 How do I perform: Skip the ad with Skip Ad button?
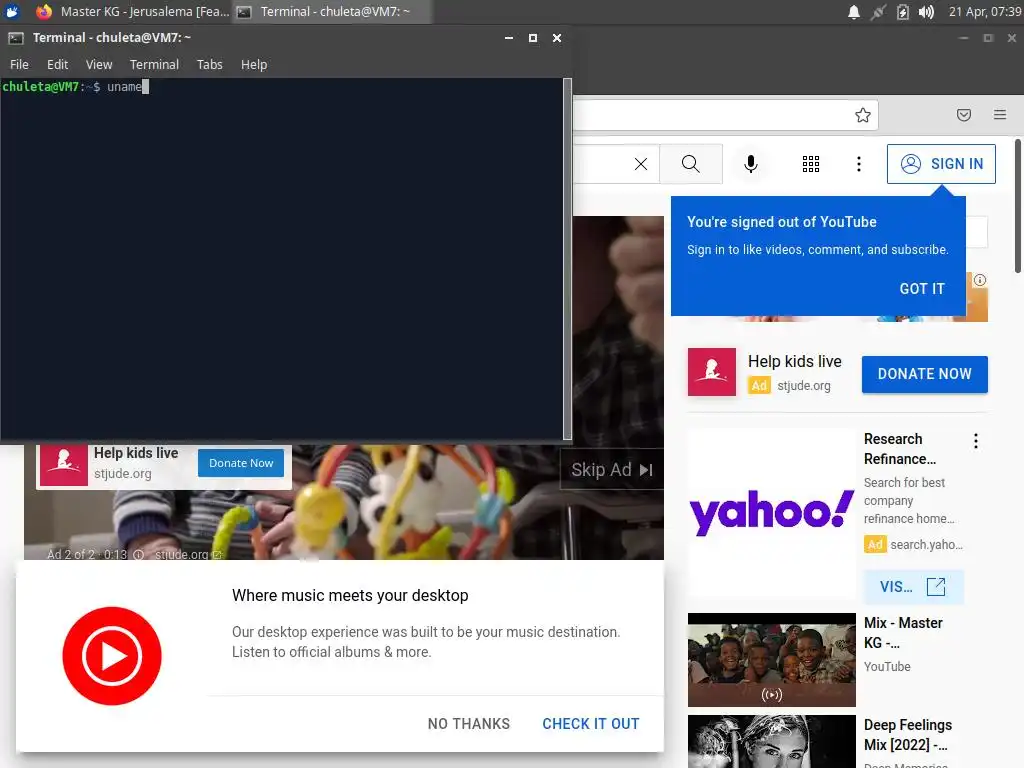[612, 470]
